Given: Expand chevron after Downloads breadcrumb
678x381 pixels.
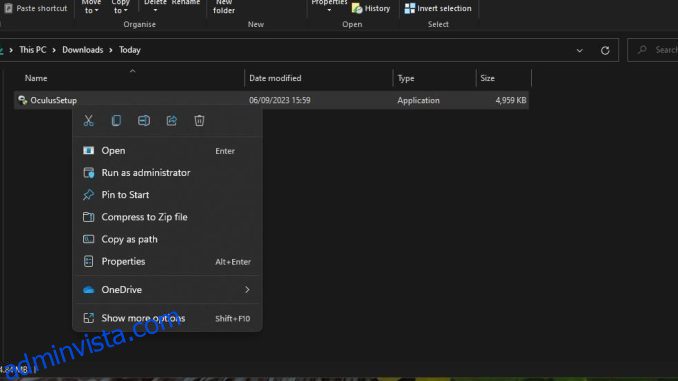Looking at the screenshot, I should click(x=111, y=50).
